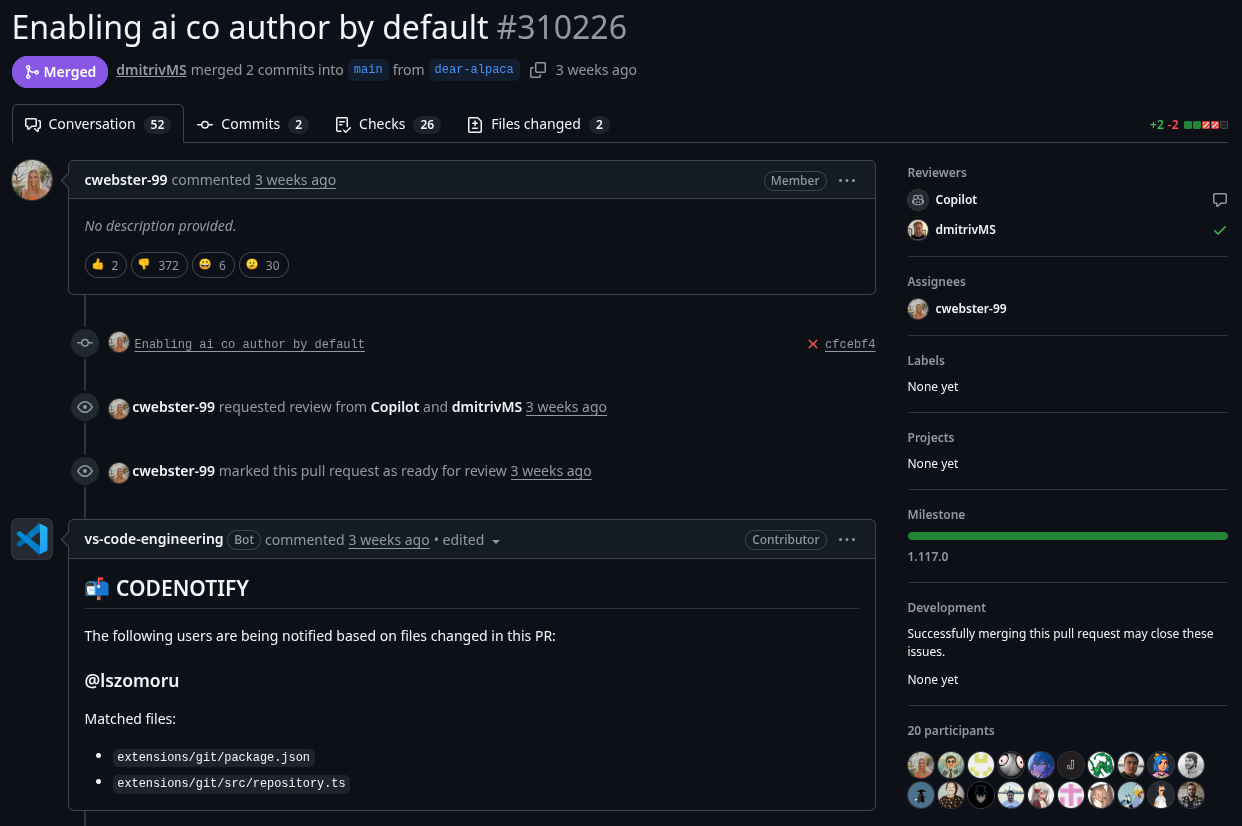Click the Contributor badge on the bot comment
This screenshot has height=826, width=1242.
click(786, 540)
